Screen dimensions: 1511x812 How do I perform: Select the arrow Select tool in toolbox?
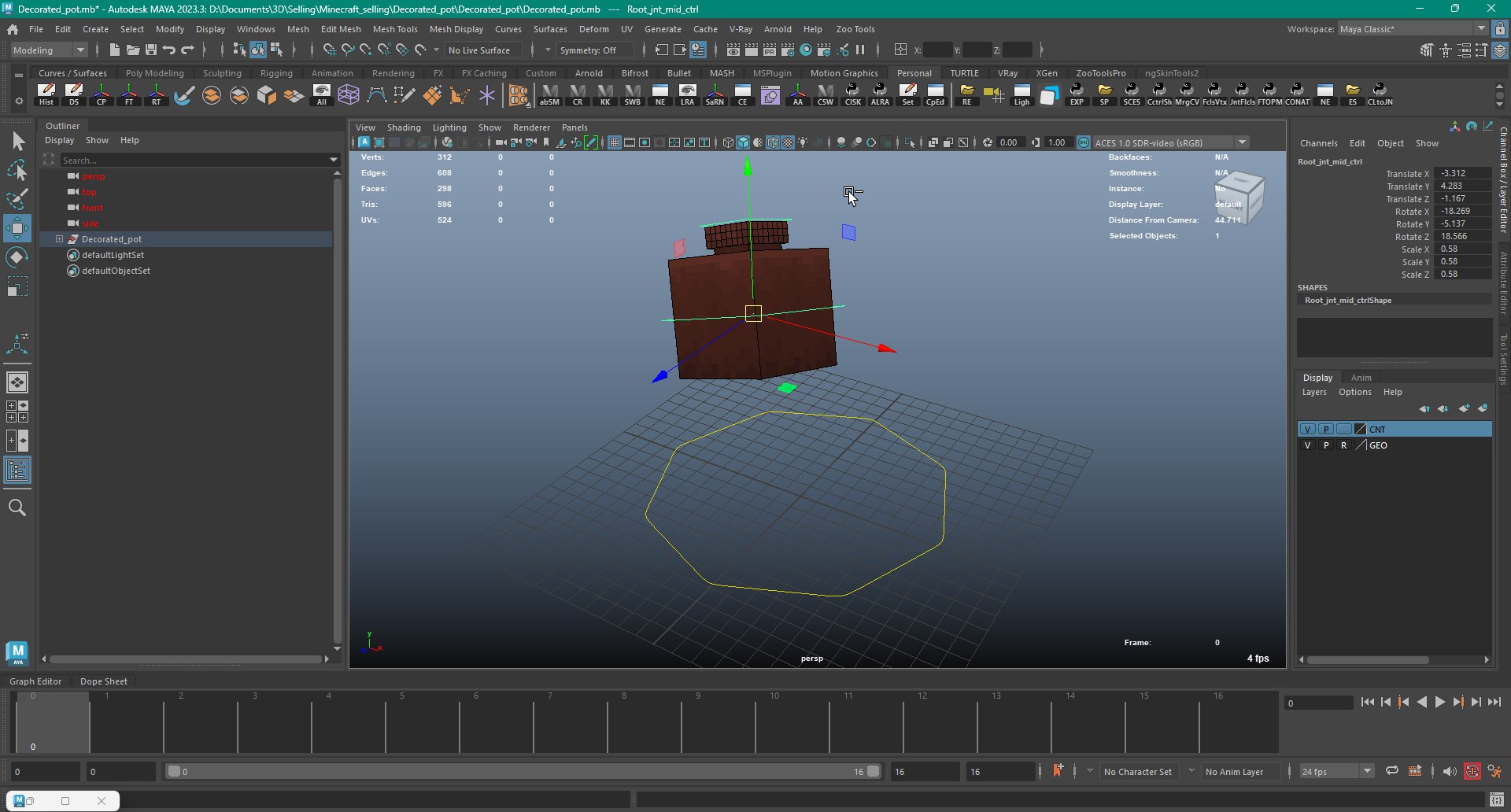(x=17, y=142)
